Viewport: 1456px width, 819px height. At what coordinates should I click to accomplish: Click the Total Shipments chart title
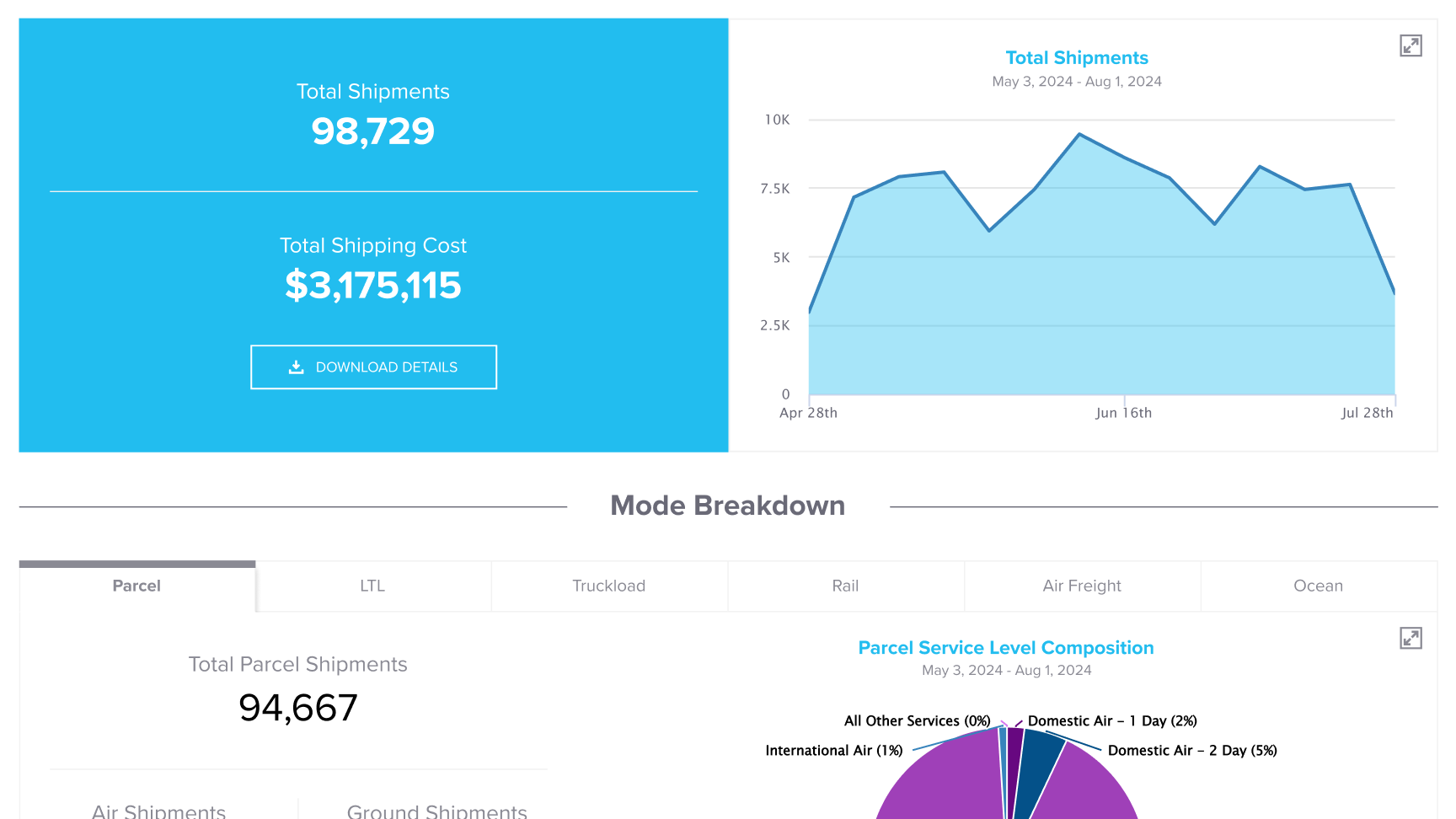[x=1077, y=57]
